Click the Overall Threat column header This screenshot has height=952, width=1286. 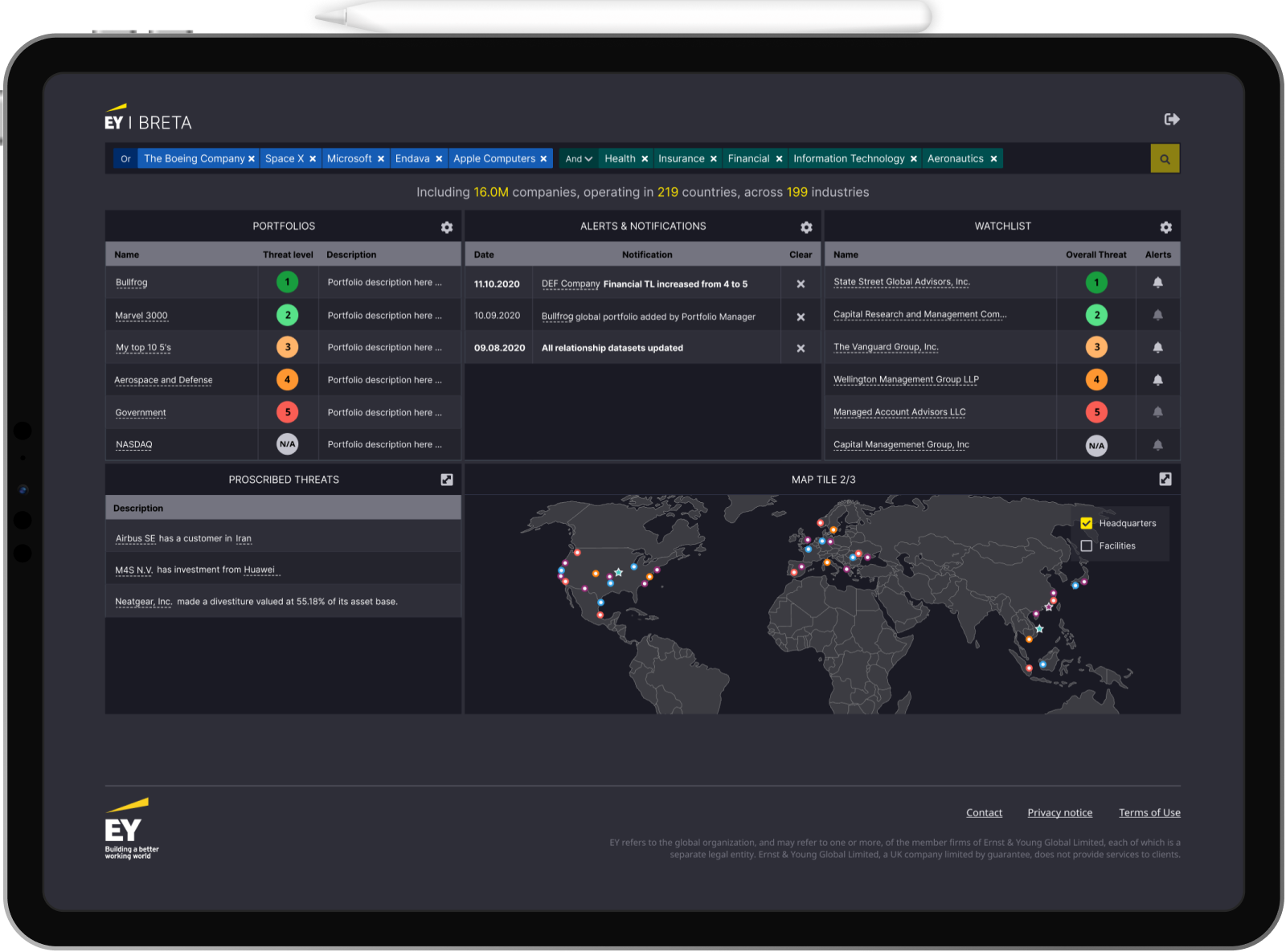(1096, 255)
